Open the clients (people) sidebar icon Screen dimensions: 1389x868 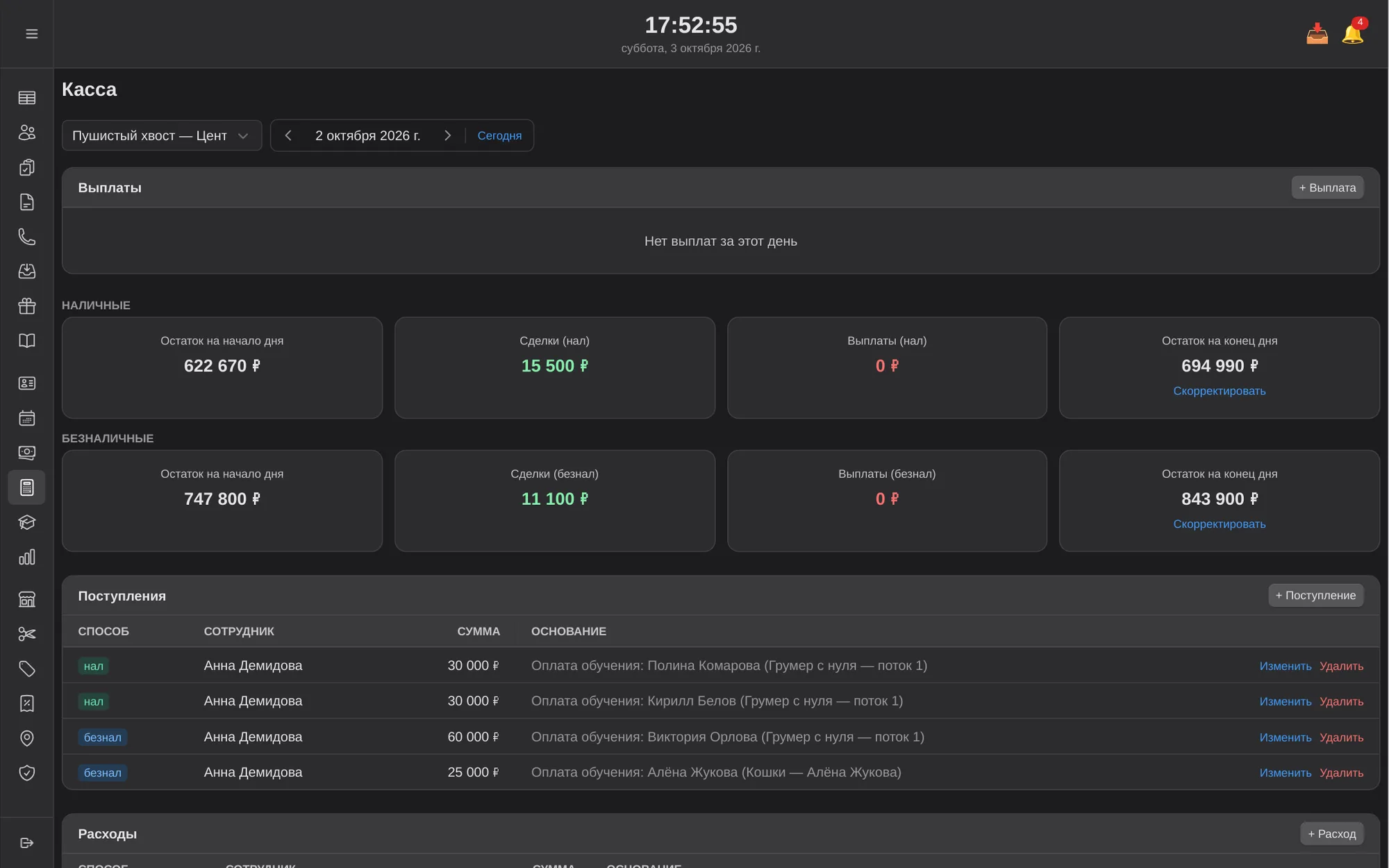[27, 133]
